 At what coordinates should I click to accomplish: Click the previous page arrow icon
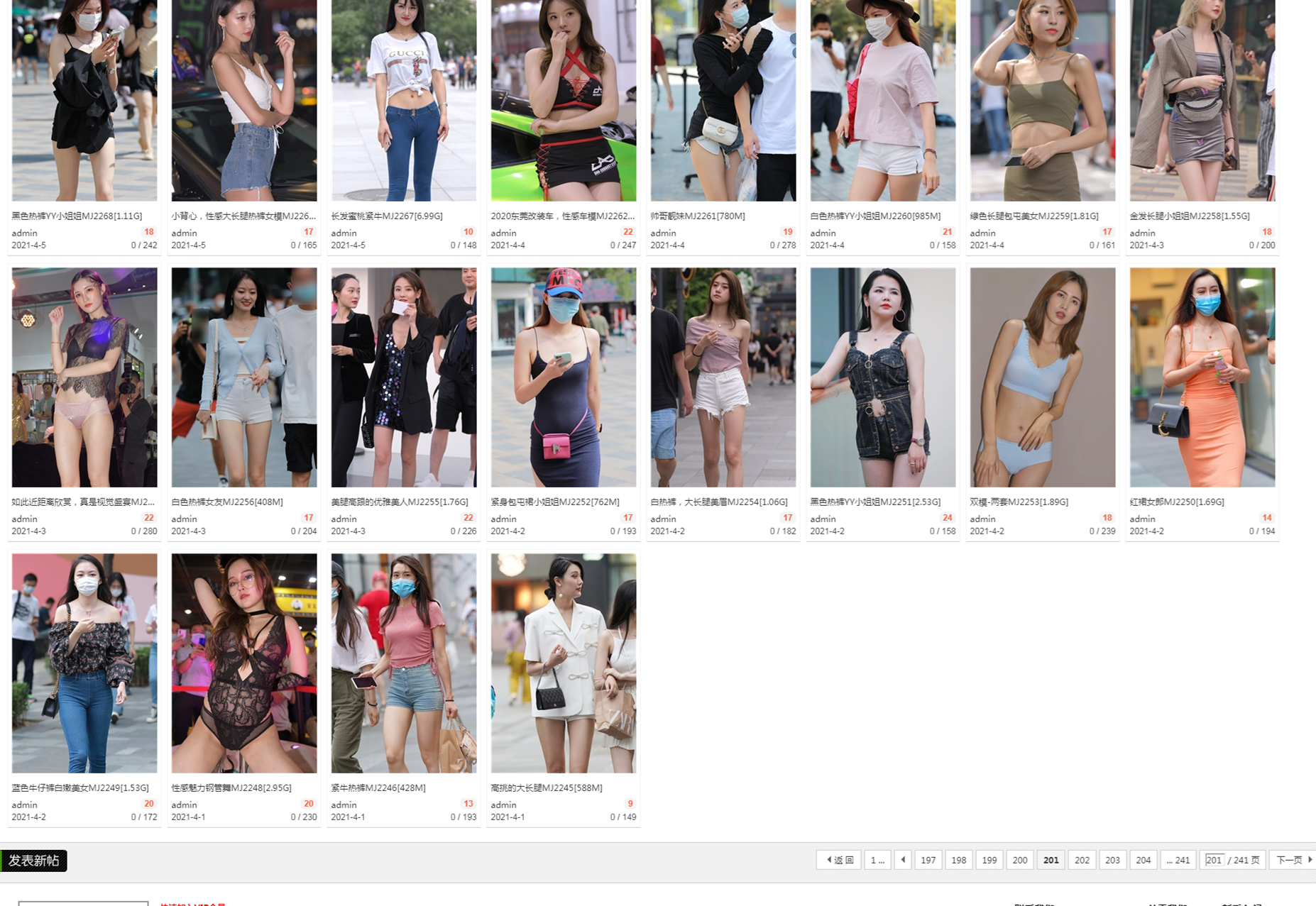coord(903,860)
